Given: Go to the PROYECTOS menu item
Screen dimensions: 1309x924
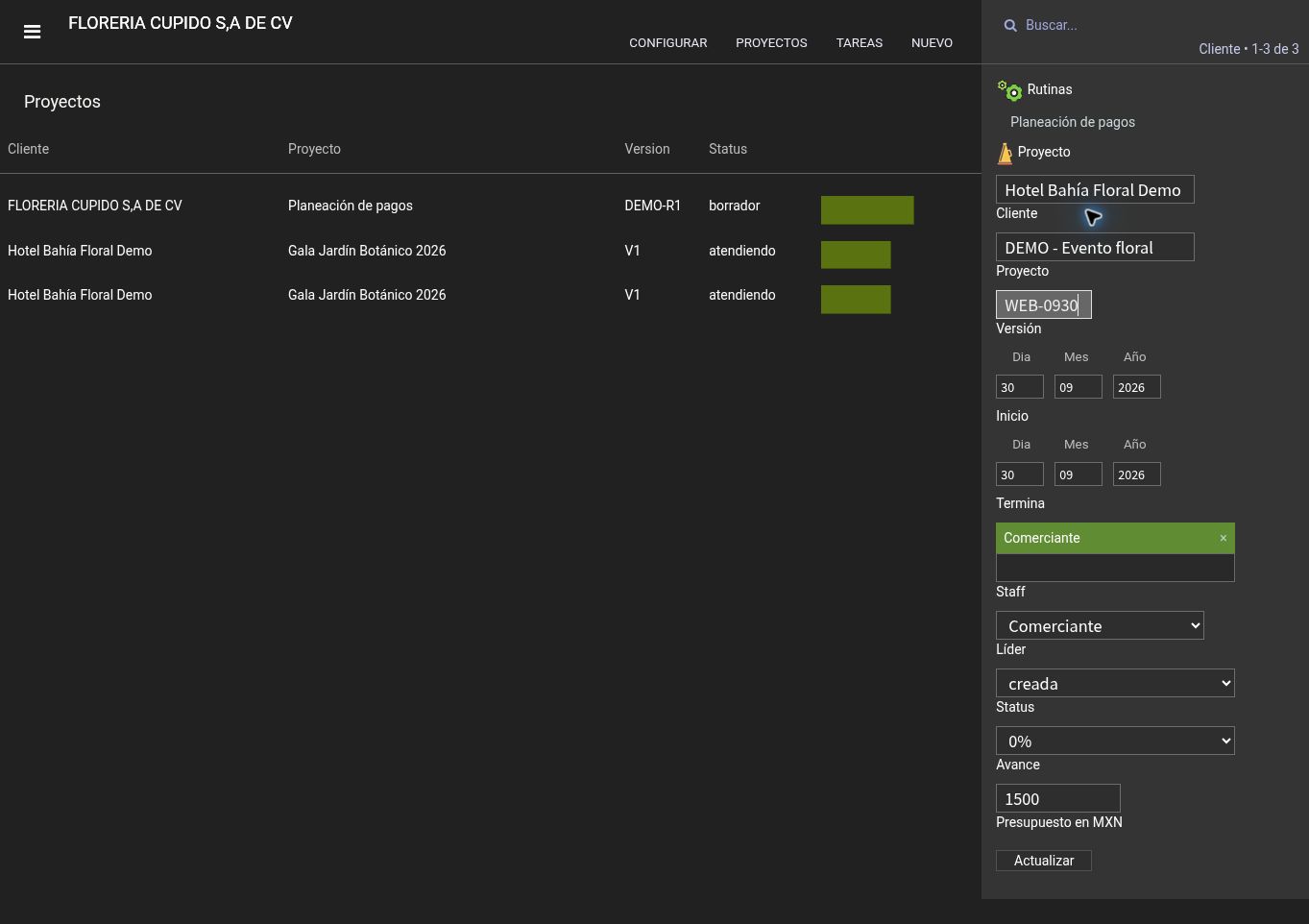Looking at the screenshot, I should tap(771, 43).
